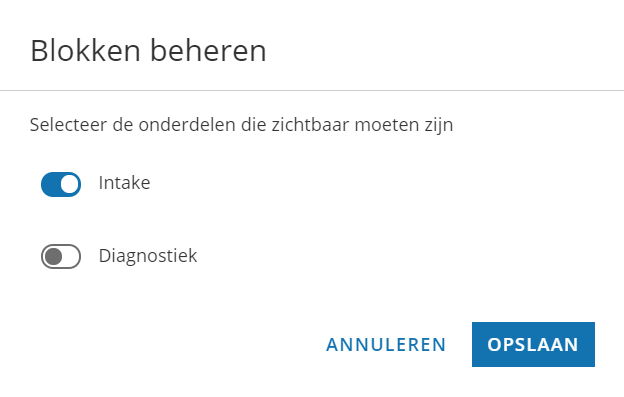Enable the Diagnostiek toggle switch

61,257
